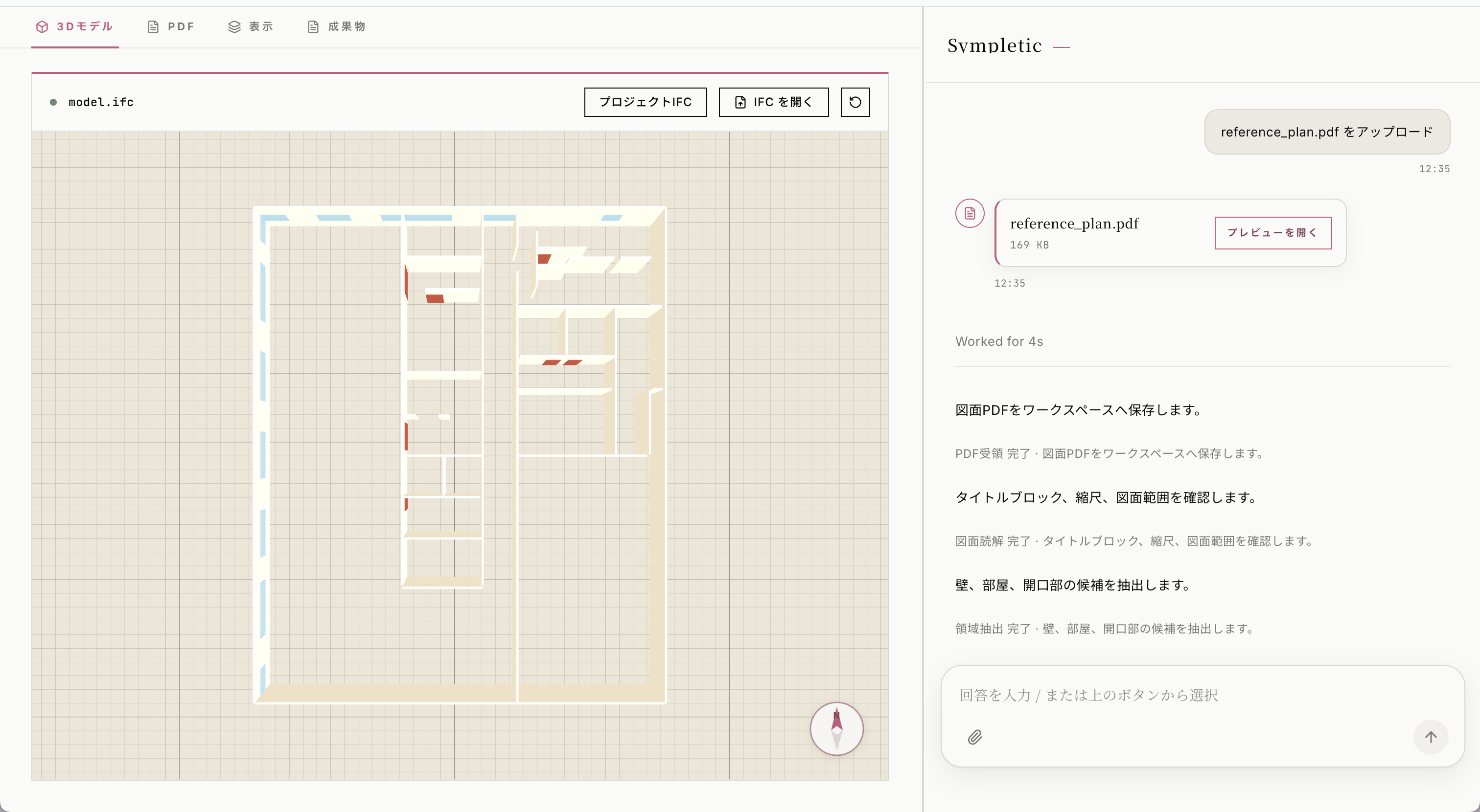Image resolution: width=1480 pixels, height=812 pixels.
Task: Click the green status dot by model.ifc
Action: pos(53,102)
